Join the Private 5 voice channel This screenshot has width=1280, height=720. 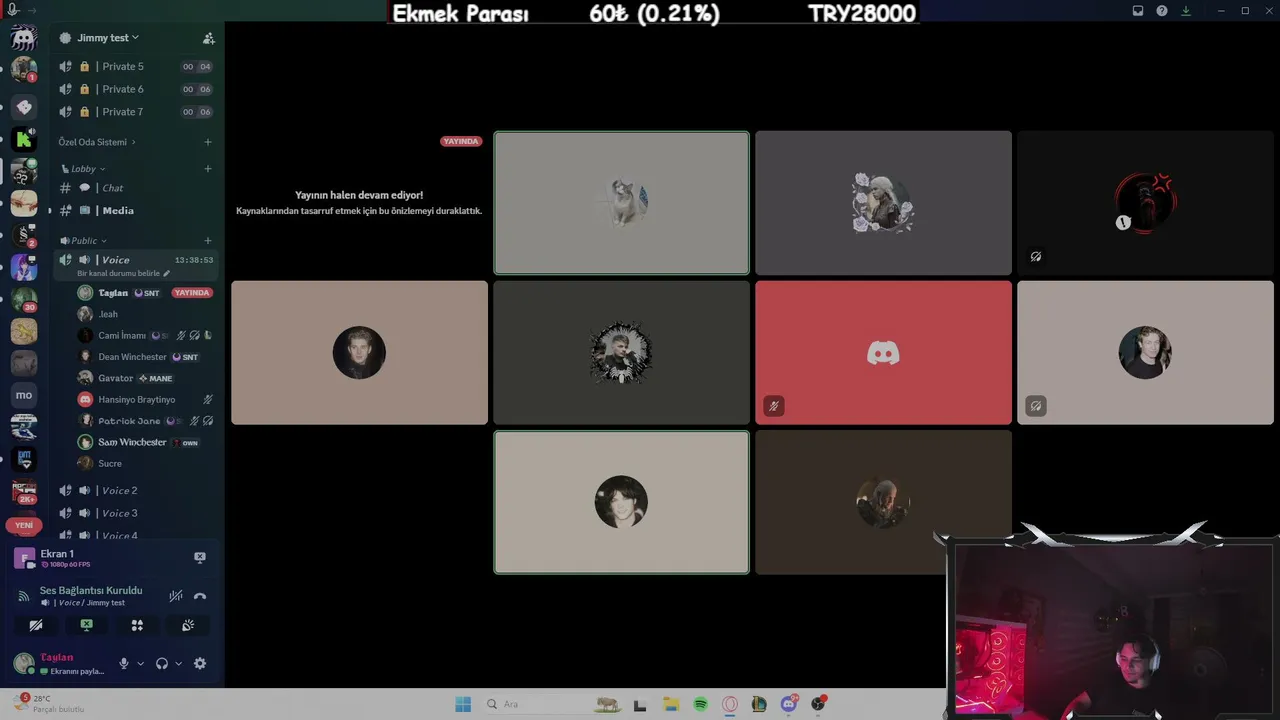pyautogui.click(x=135, y=66)
